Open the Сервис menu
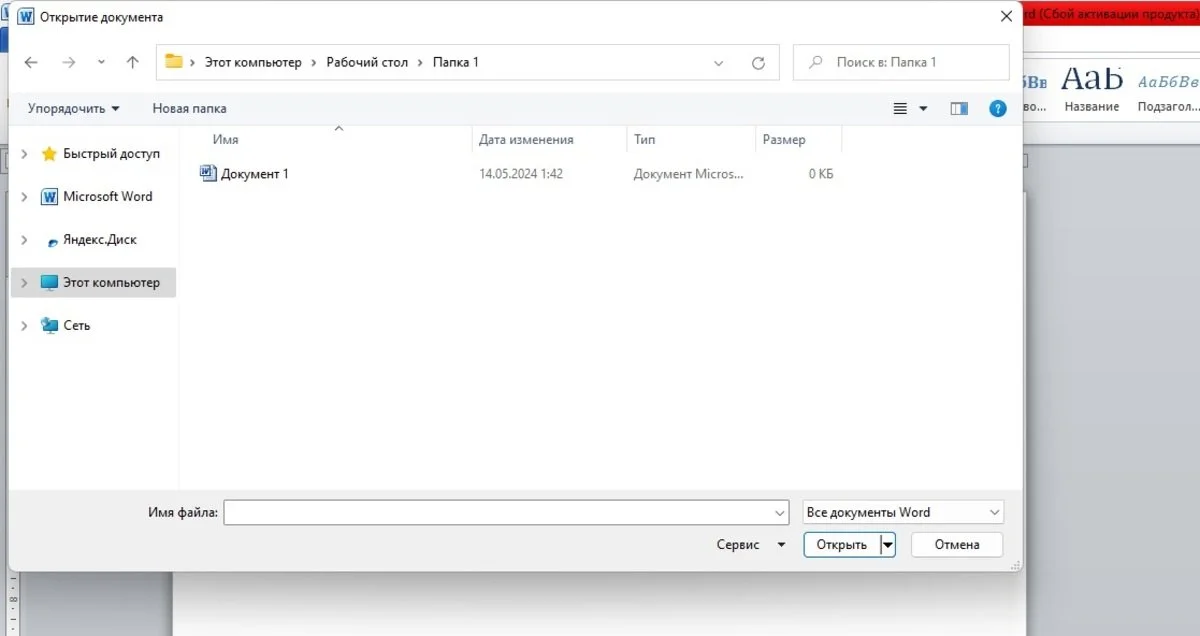This screenshot has height=636, width=1200. click(x=751, y=545)
